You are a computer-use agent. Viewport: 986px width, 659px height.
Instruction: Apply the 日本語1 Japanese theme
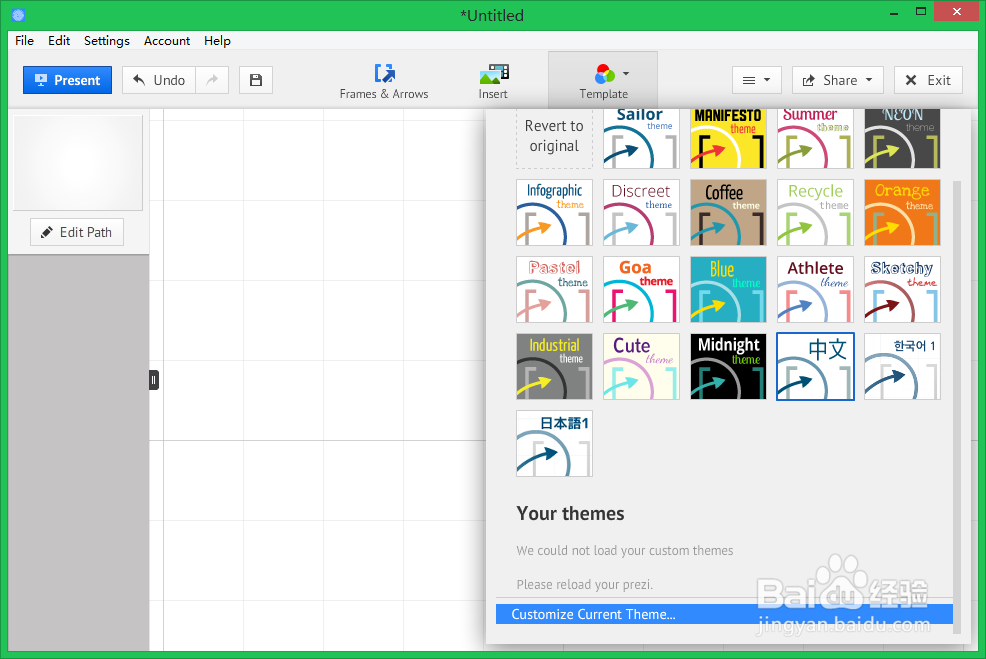tap(554, 443)
